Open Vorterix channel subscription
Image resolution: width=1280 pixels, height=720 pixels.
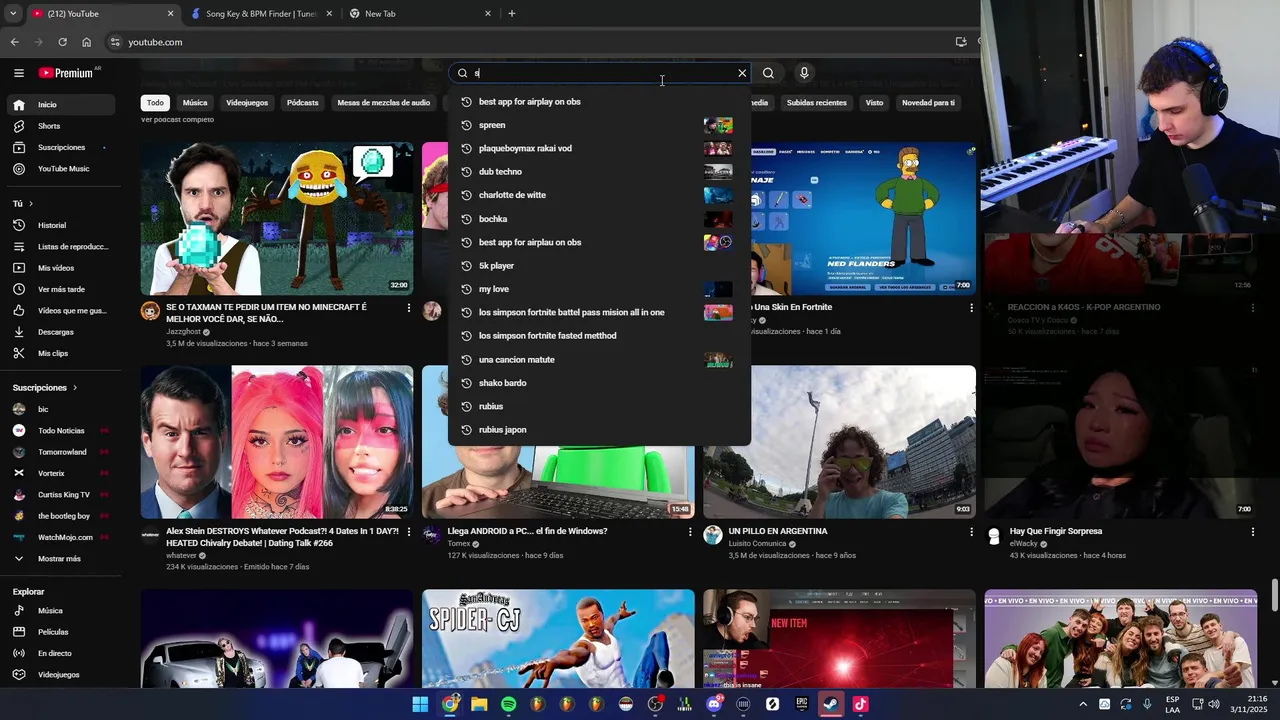point(59,473)
